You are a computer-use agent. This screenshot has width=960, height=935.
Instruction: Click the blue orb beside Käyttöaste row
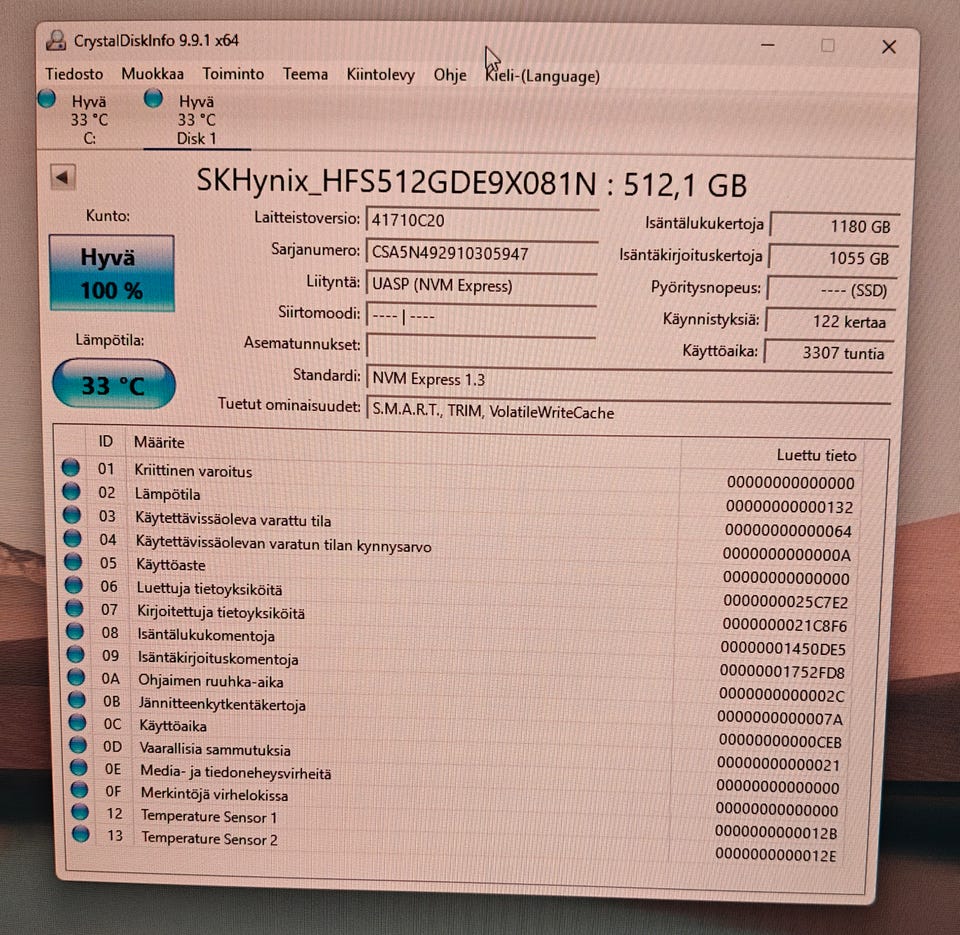[73, 561]
